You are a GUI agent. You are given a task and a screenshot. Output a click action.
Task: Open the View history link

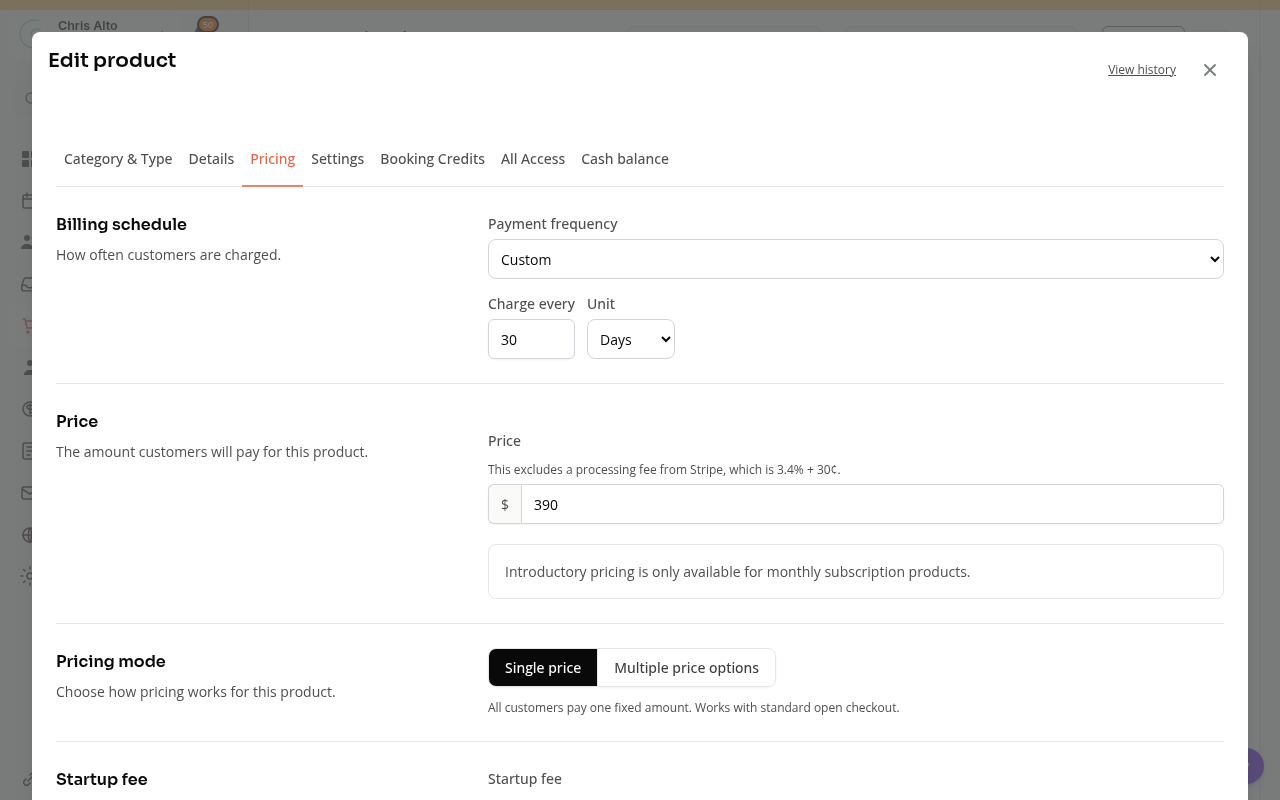(1142, 70)
